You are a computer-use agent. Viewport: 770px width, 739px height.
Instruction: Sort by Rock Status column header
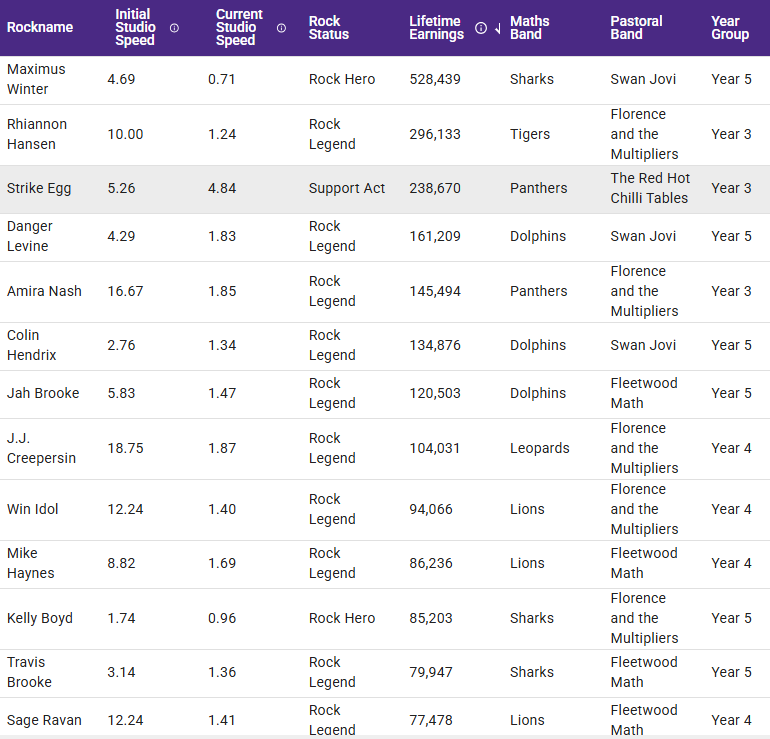point(329,28)
